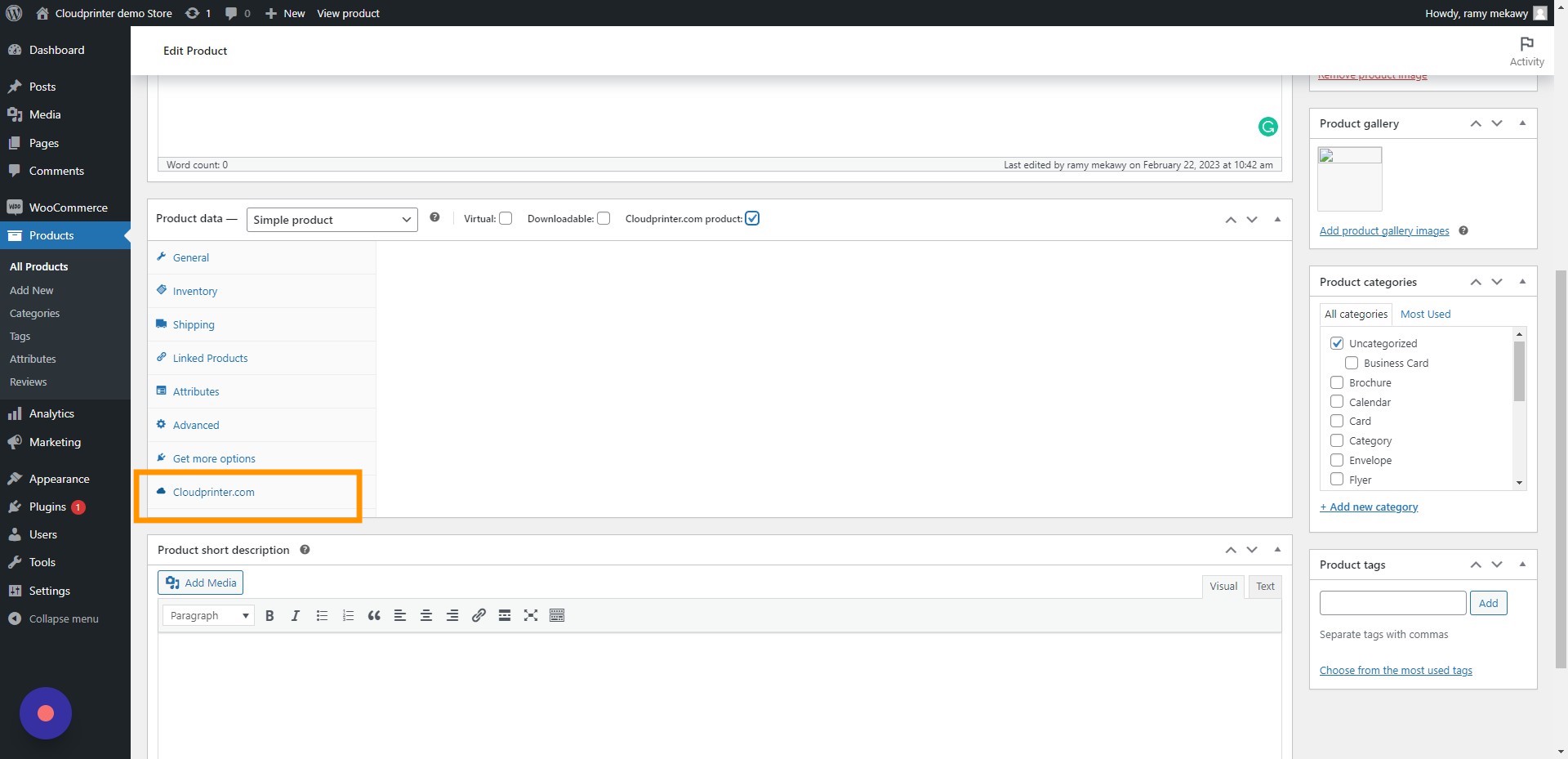
Task: Insert a blockquote
Action: tap(374, 615)
